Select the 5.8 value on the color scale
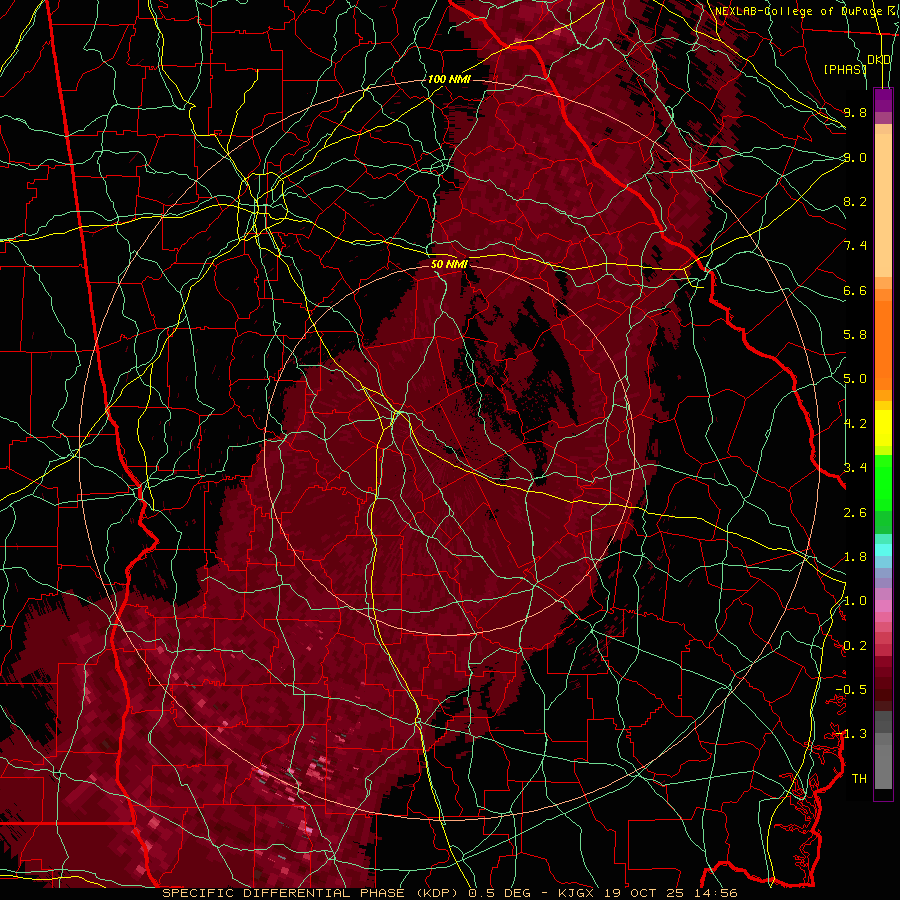 click(x=855, y=335)
